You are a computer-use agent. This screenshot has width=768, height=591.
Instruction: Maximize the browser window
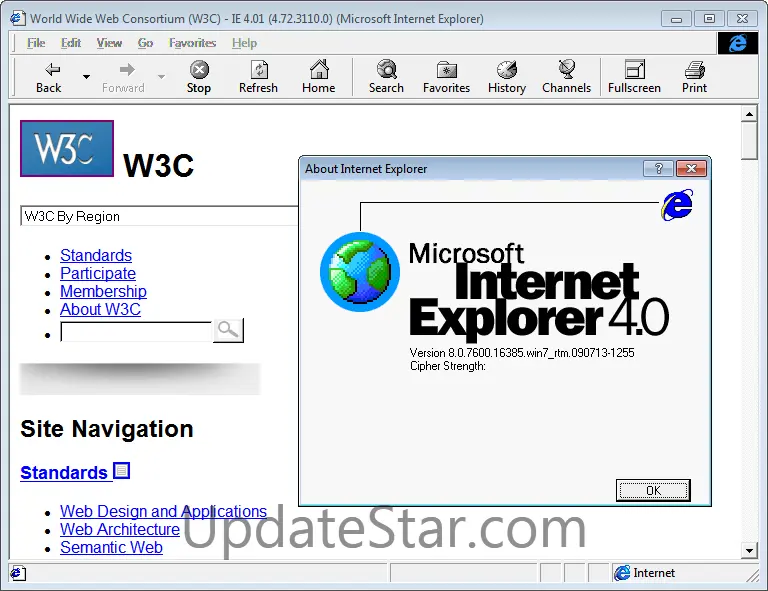click(709, 19)
